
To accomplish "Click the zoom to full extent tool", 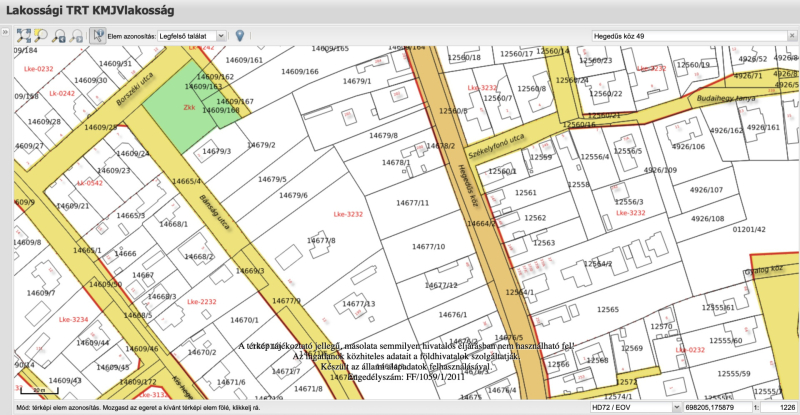I will click(x=23, y=35).
